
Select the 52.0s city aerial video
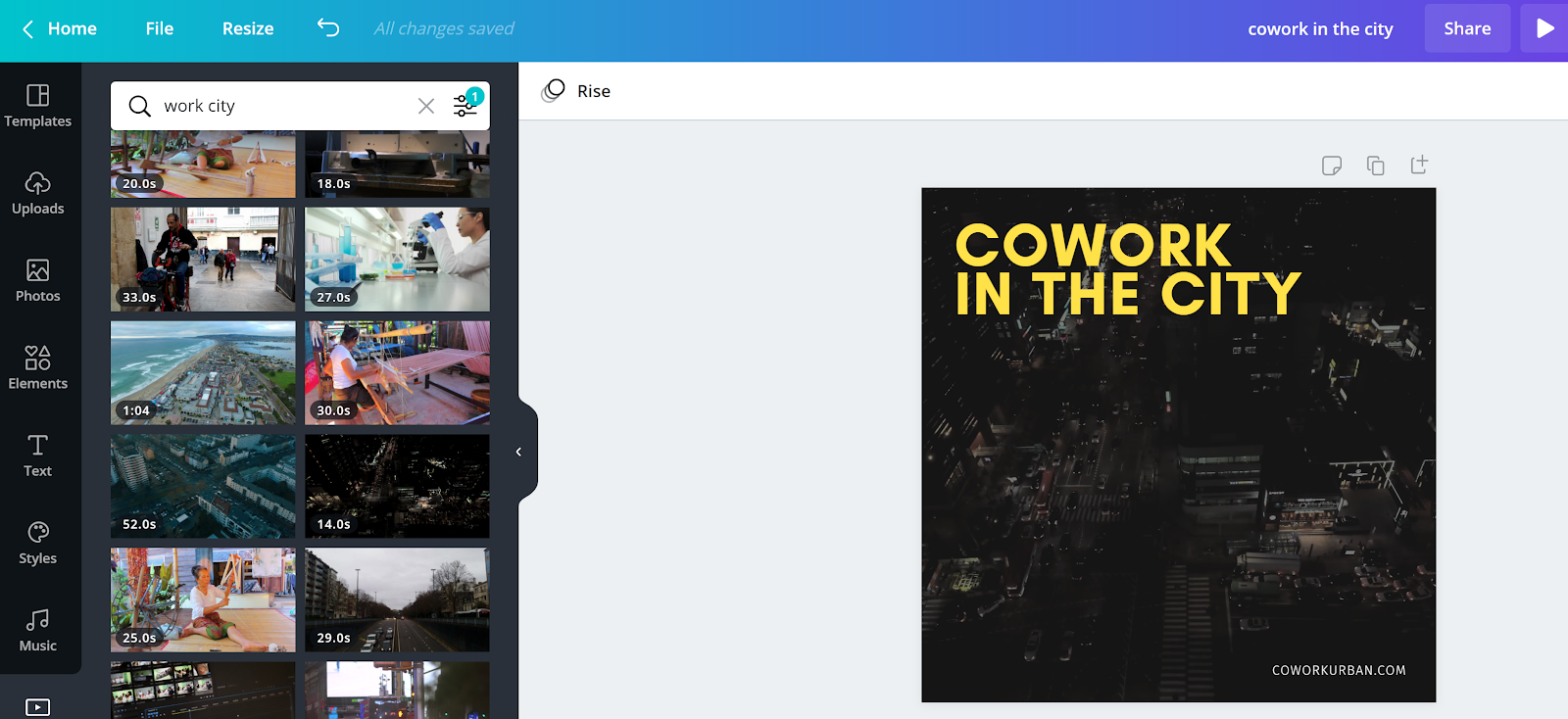pos(203,487)
